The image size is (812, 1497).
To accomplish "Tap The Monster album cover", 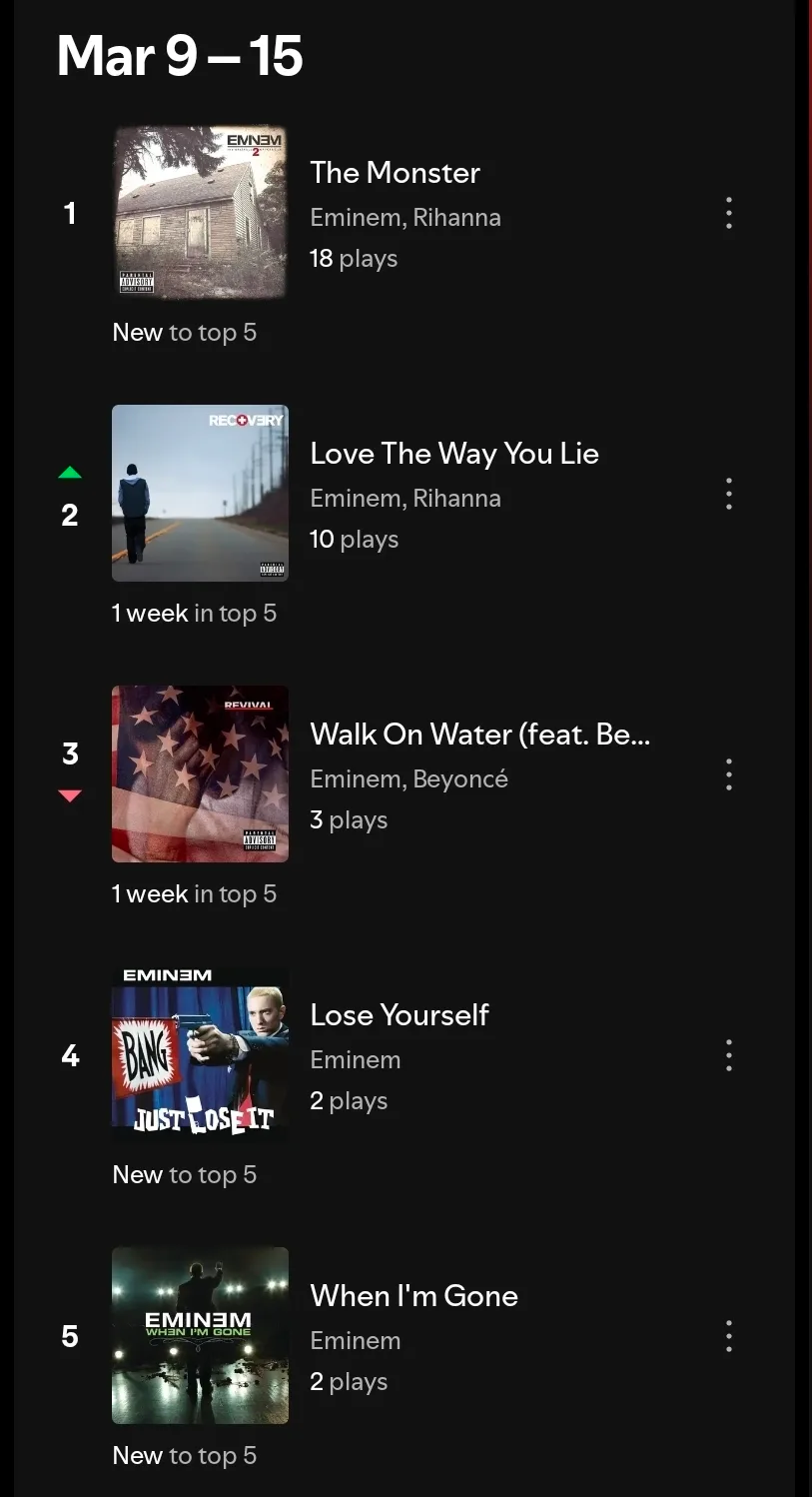I will click(x=200, y=212).
